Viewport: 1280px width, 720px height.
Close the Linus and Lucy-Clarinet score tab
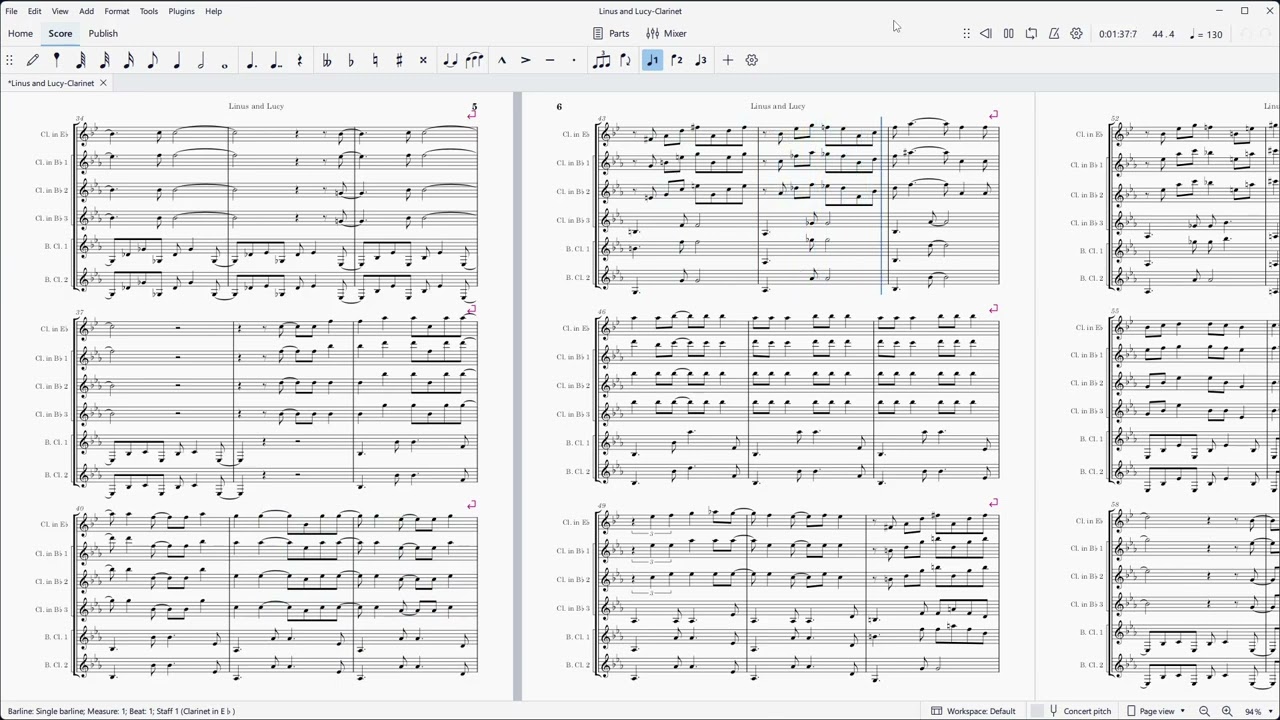[102, 83]
